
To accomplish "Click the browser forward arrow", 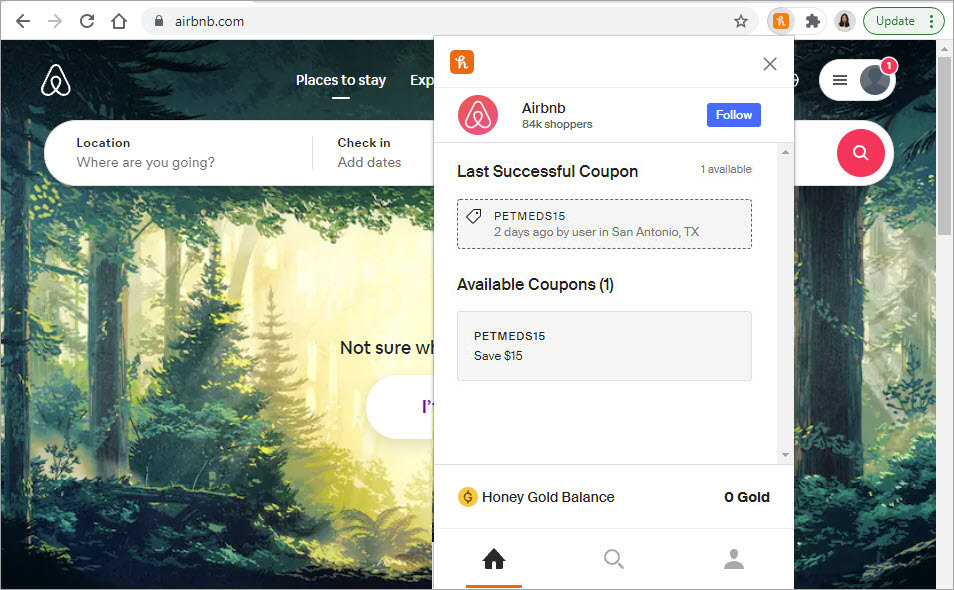I will 55,21.
